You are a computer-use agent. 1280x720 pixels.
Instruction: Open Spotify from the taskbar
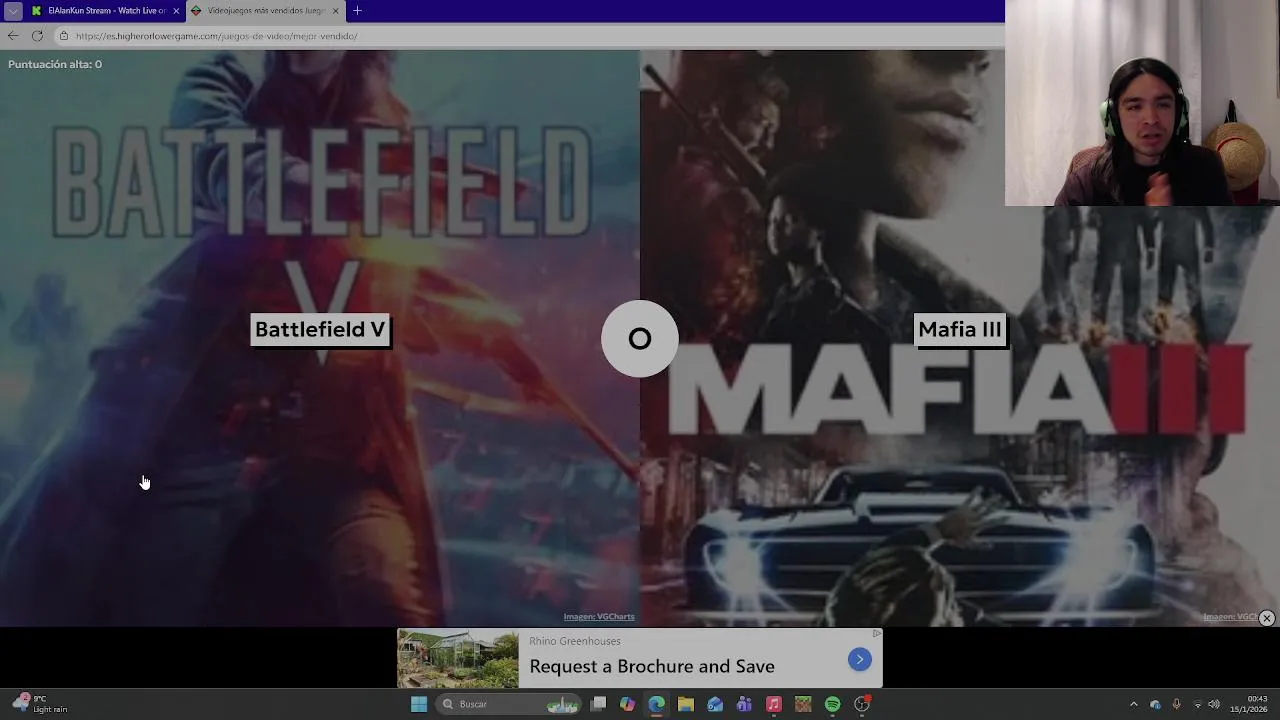[x=832, y=704]
